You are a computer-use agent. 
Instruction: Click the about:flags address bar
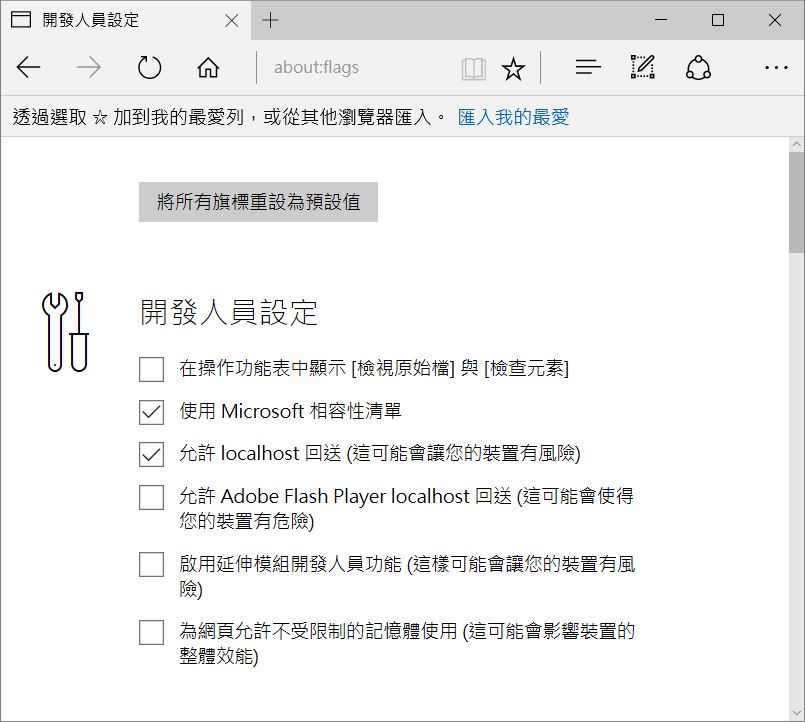point(359,67)
